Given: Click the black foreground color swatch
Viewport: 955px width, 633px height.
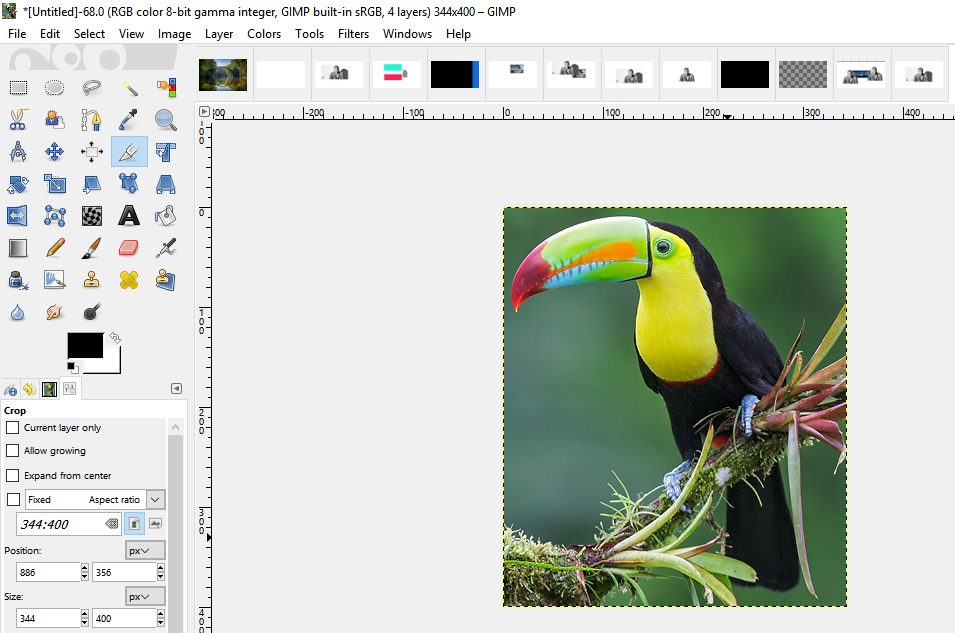Looking at the screenshot, I should point(83,344).
